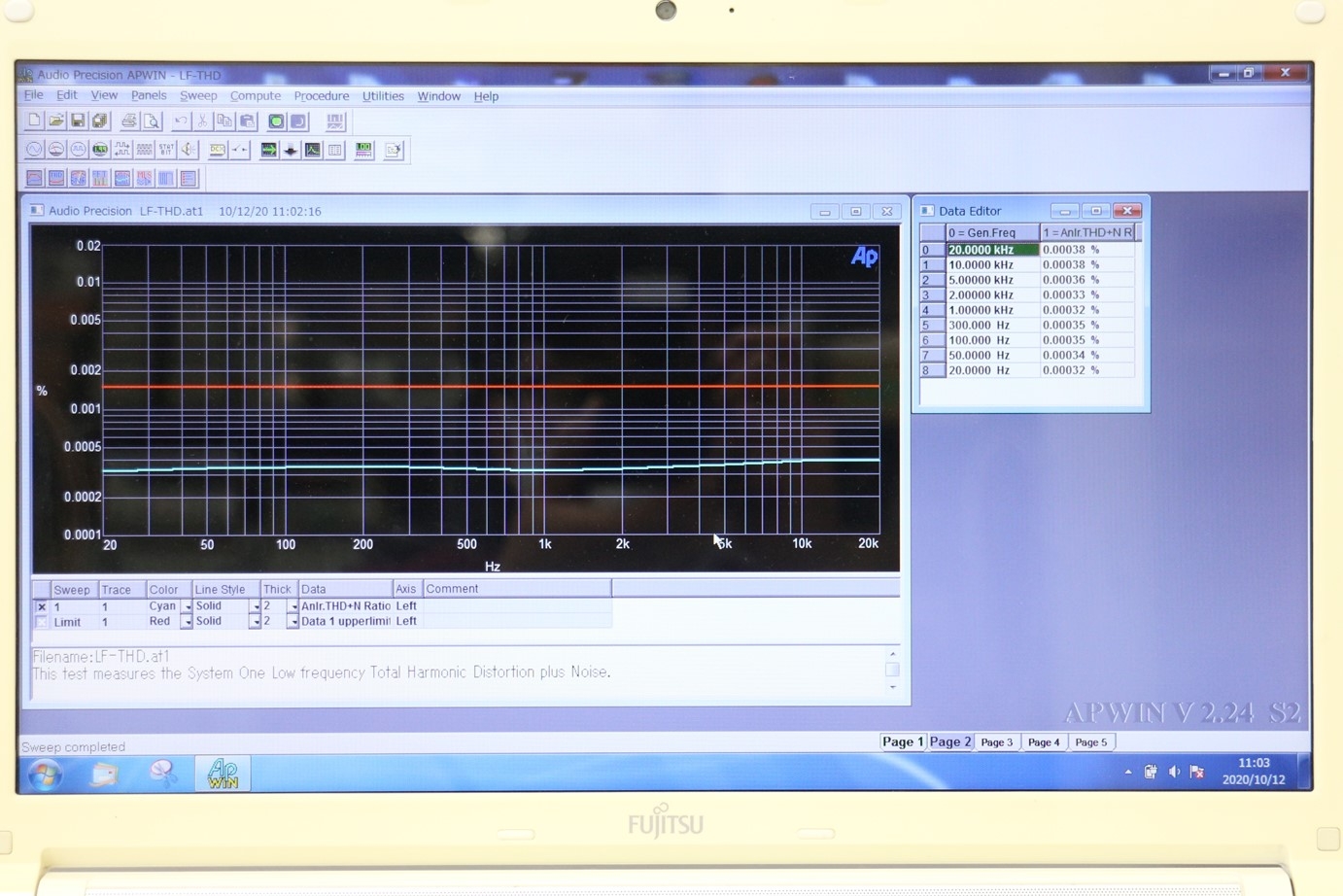This screenshot has height=896, width=1343.
Task: Open the Graph panel icon
Action: click(x=313, y=150)
